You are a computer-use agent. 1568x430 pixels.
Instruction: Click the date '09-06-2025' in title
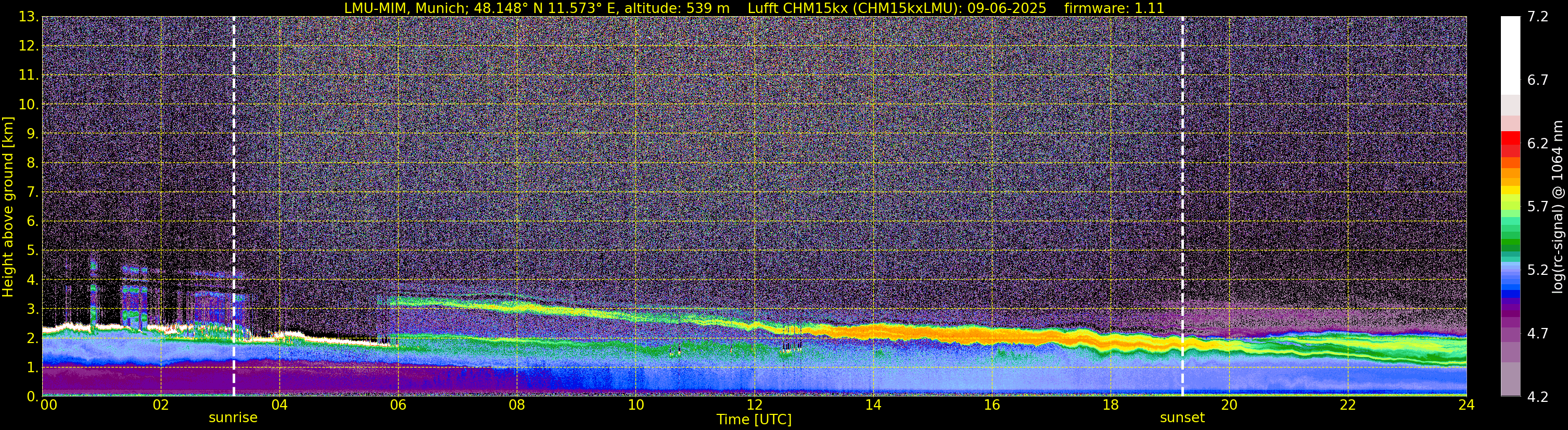1007,8
